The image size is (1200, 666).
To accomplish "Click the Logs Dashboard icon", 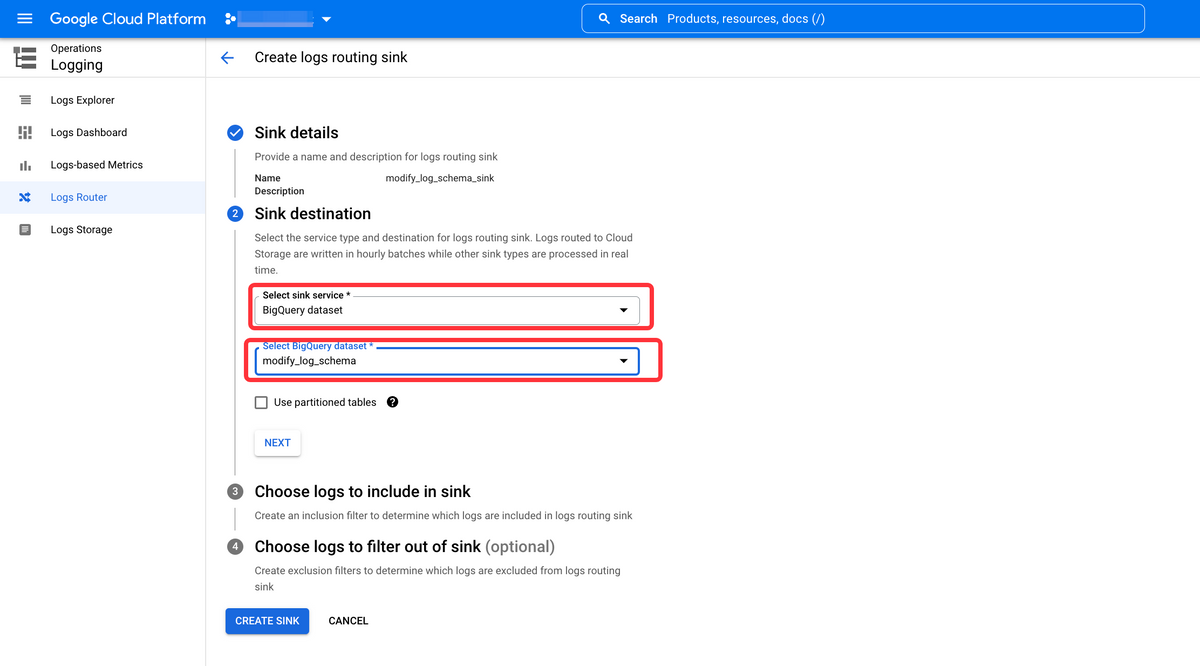I will coord(25,132).
